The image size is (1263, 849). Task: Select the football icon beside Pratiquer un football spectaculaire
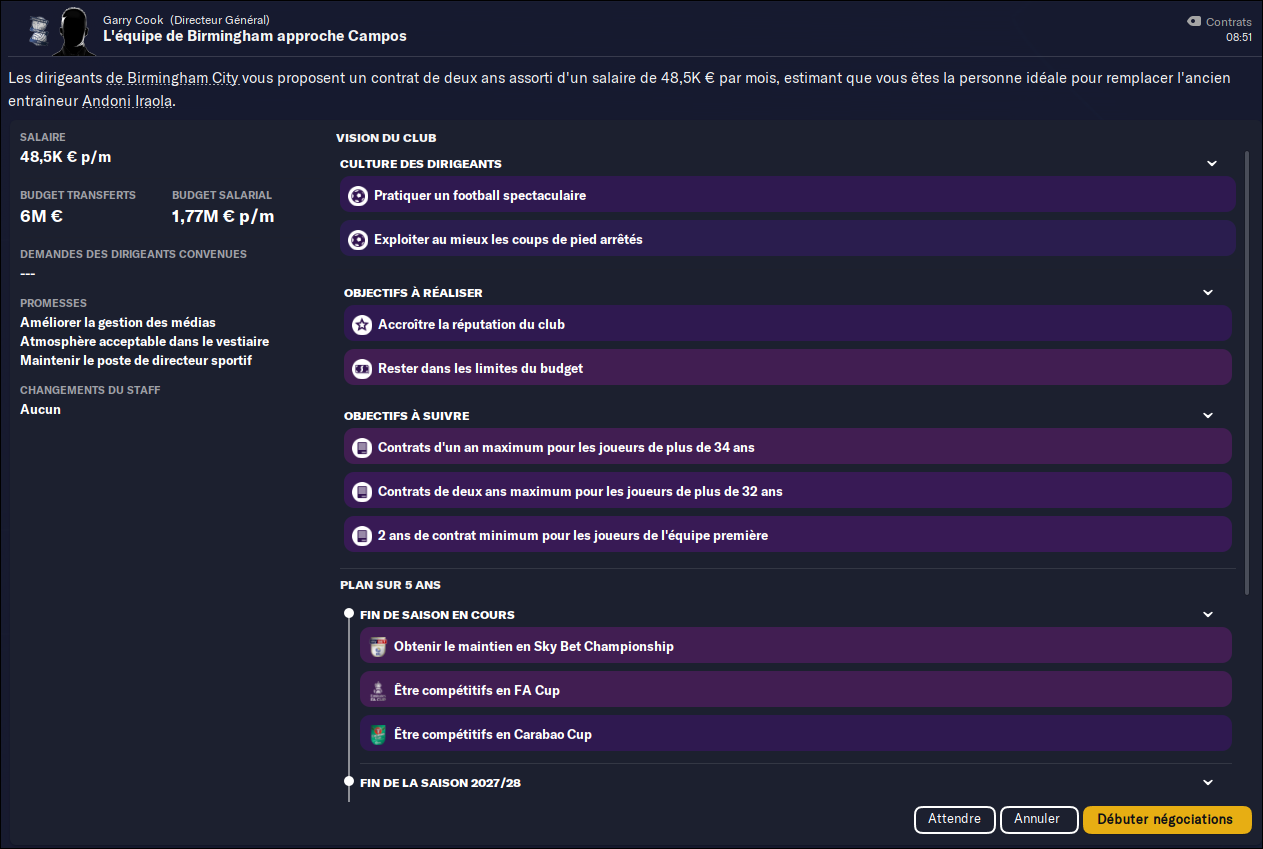pyautogui.click(x=358, y=196)
